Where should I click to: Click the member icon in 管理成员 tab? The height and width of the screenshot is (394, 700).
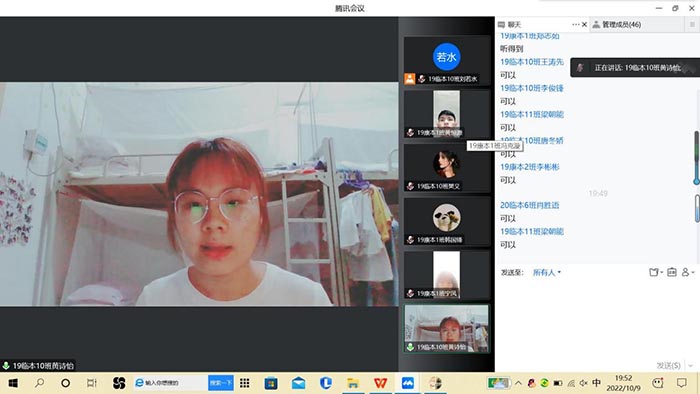(596, 25)
